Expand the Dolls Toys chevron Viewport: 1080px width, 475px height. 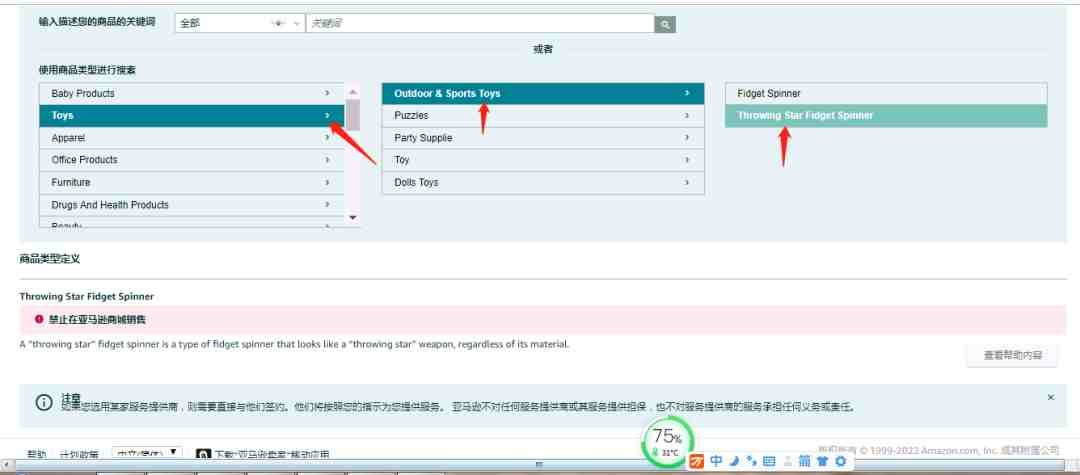(687, 182)
